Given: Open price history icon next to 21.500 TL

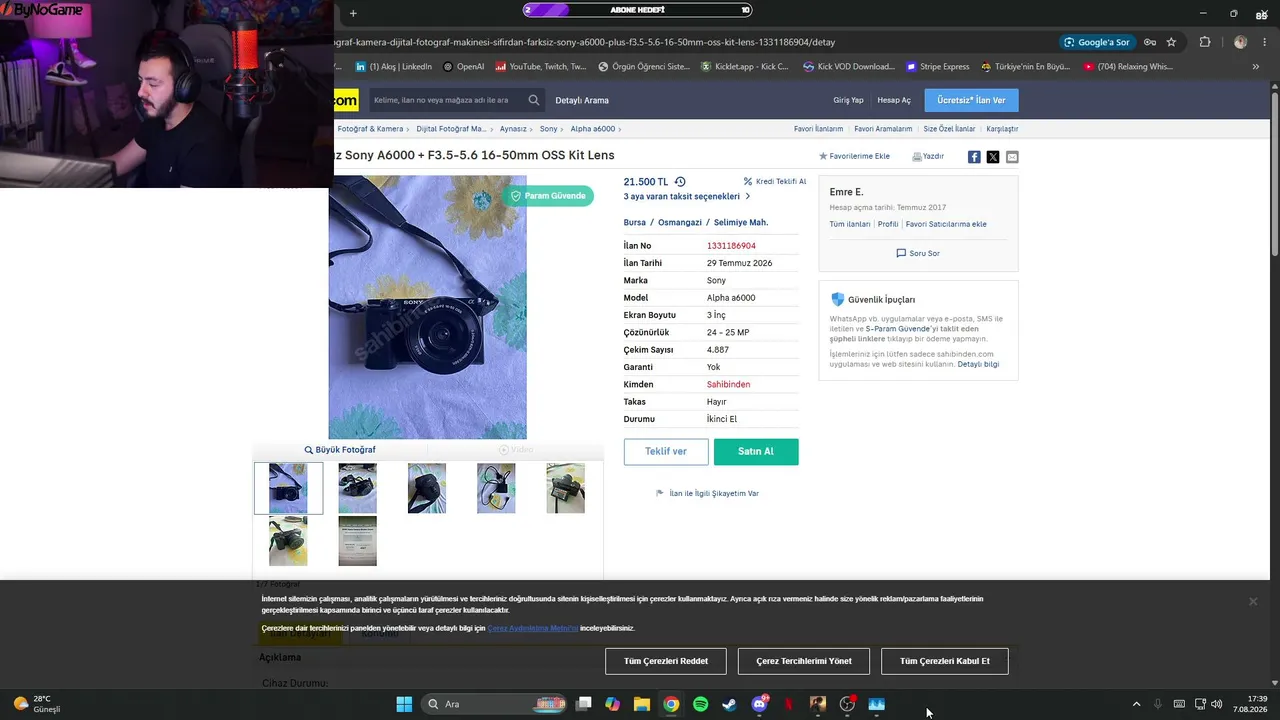Looking at the screenshot, I should point(680,182).
